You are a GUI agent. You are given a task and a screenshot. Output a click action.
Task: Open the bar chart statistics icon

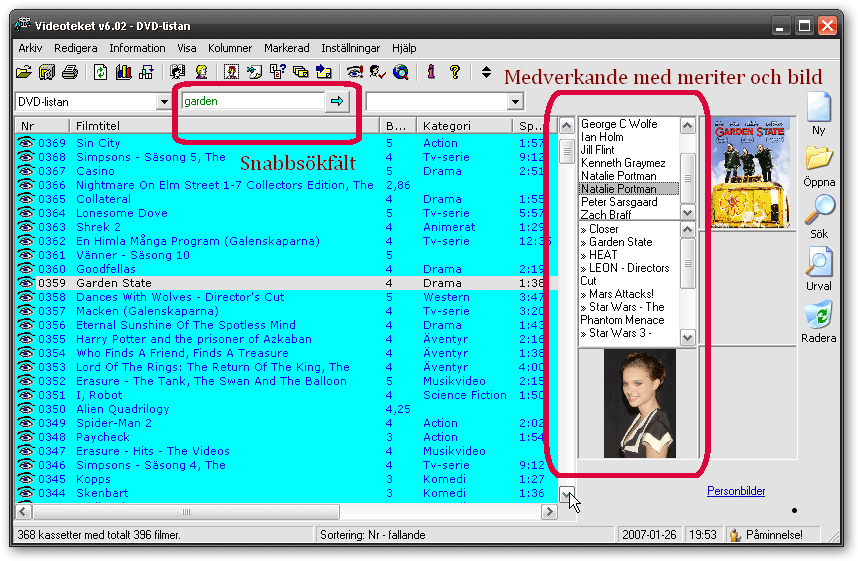[124, 72]
